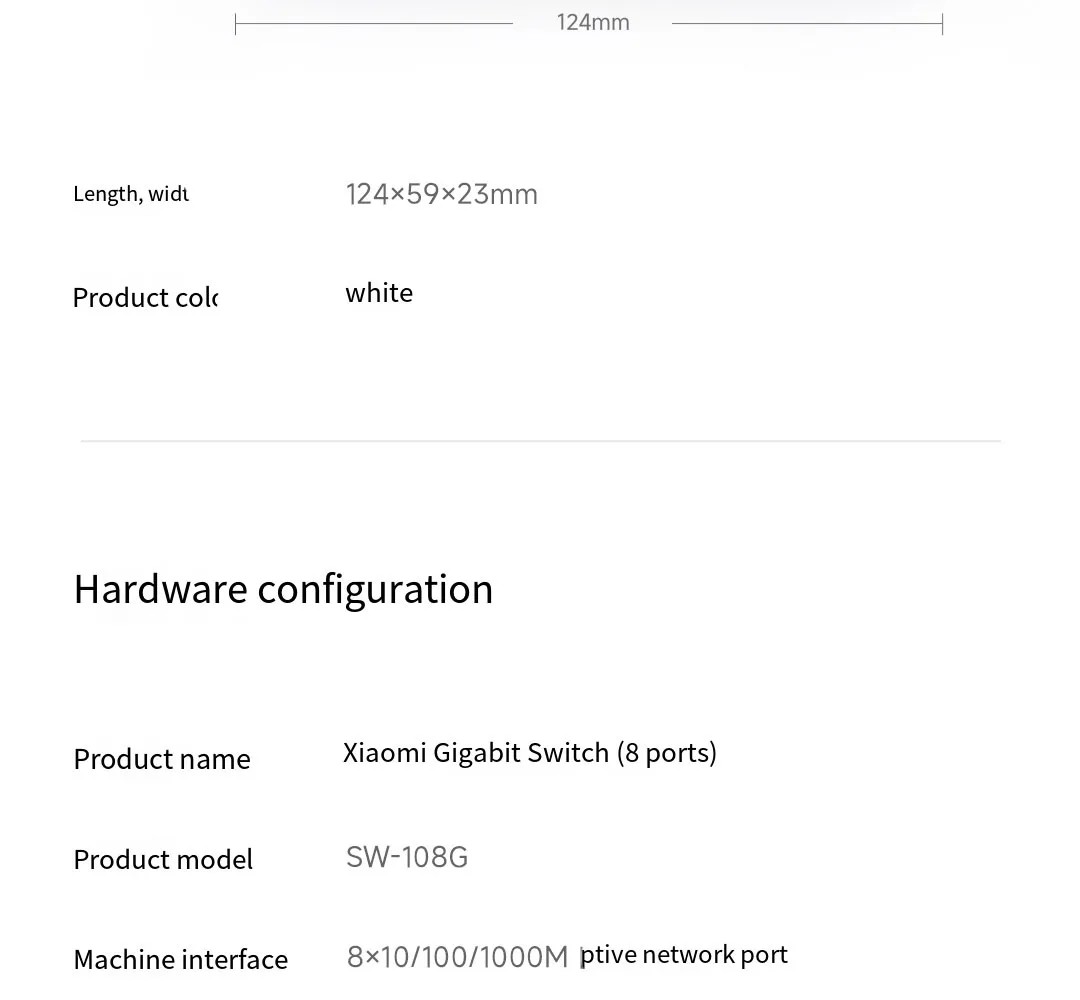1080x1000 pixels.
Task: Click the Machine interface label
Action: (180, 959)
